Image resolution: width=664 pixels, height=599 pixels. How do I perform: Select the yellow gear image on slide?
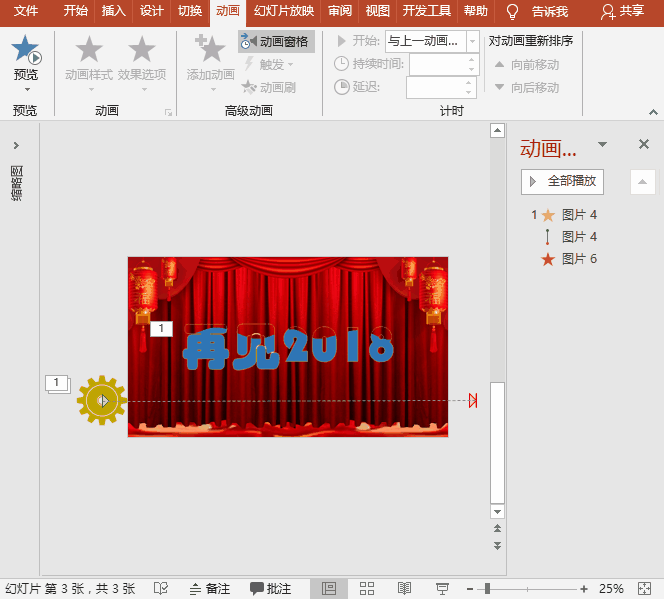(x=102, y=400)
